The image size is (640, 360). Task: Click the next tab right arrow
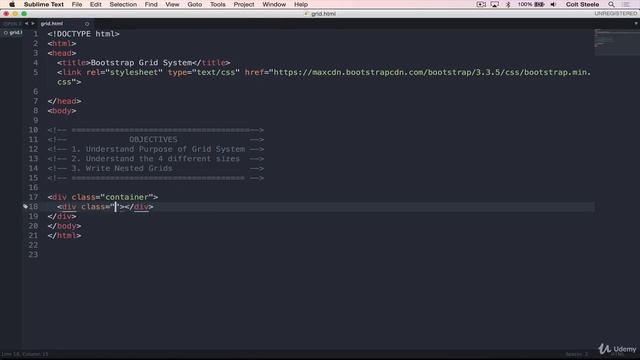[33, 24]
